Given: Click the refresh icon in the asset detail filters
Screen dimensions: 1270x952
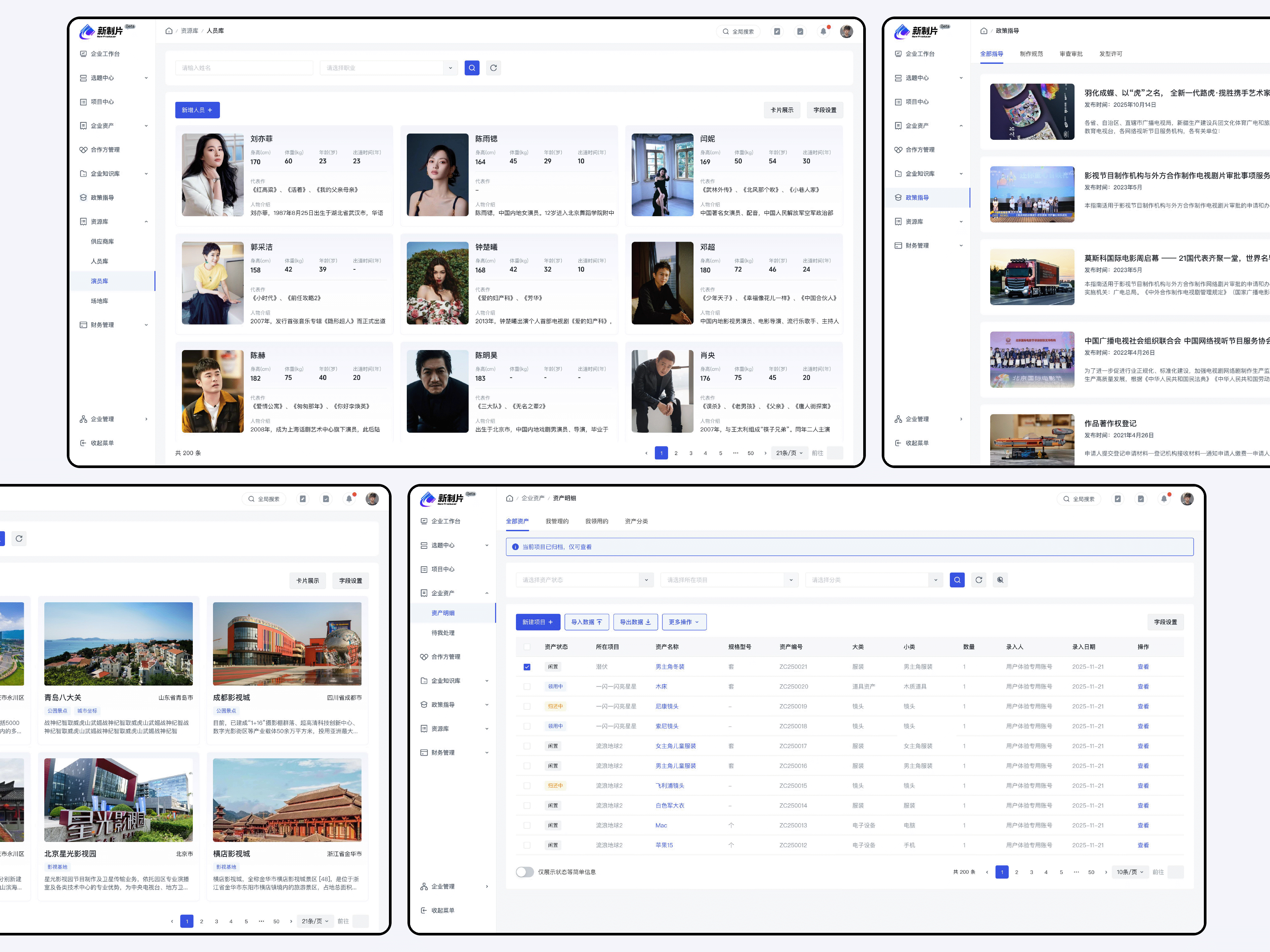Looking at the screenshot, I should click(x=979, y=579).
